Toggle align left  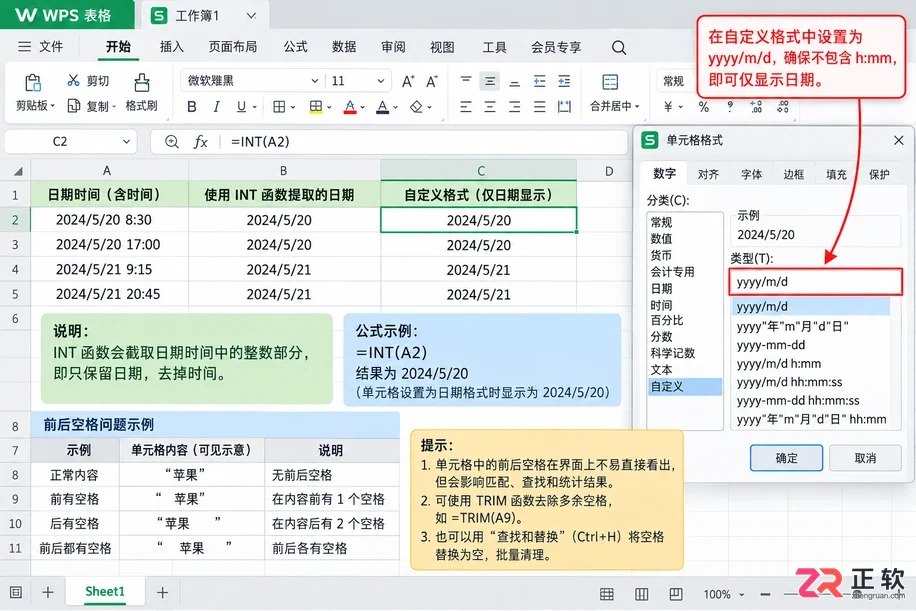click(466, 106)
